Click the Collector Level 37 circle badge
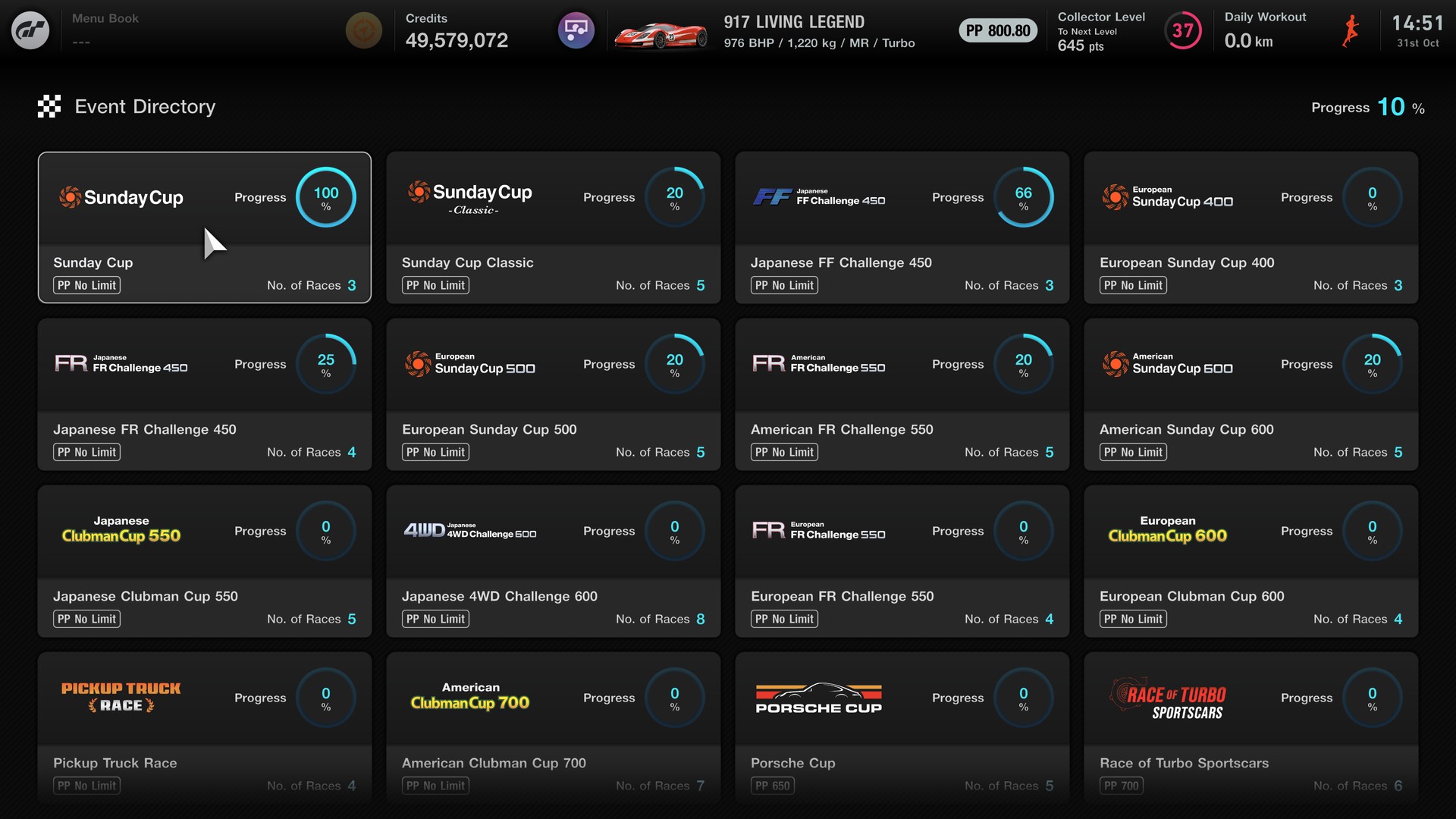 pyautogui.click(x=1182, y=30)
